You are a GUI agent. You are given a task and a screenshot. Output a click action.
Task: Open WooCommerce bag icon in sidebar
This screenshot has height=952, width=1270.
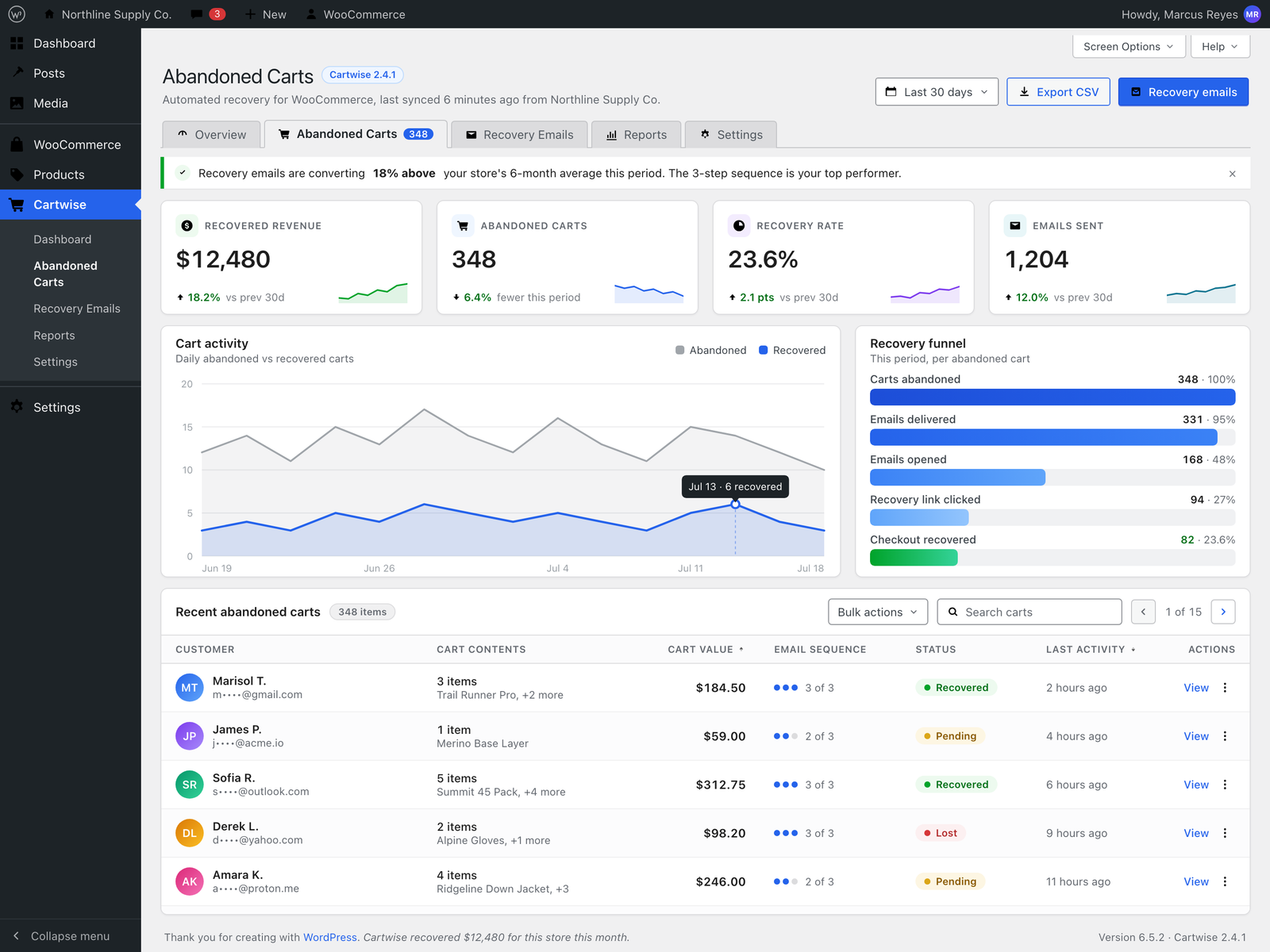point(17,144)
